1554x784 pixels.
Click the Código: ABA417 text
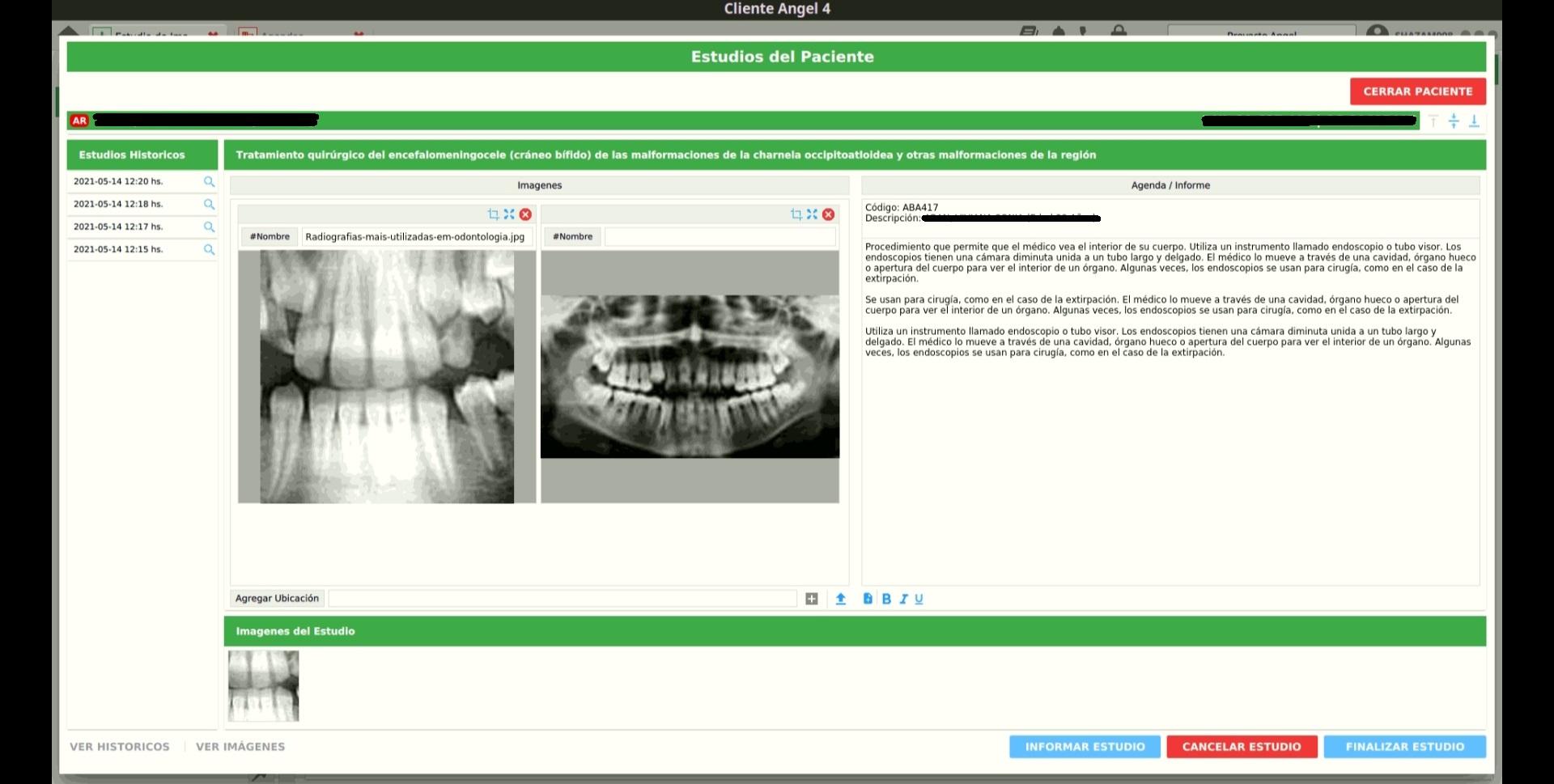pos(902,207)
